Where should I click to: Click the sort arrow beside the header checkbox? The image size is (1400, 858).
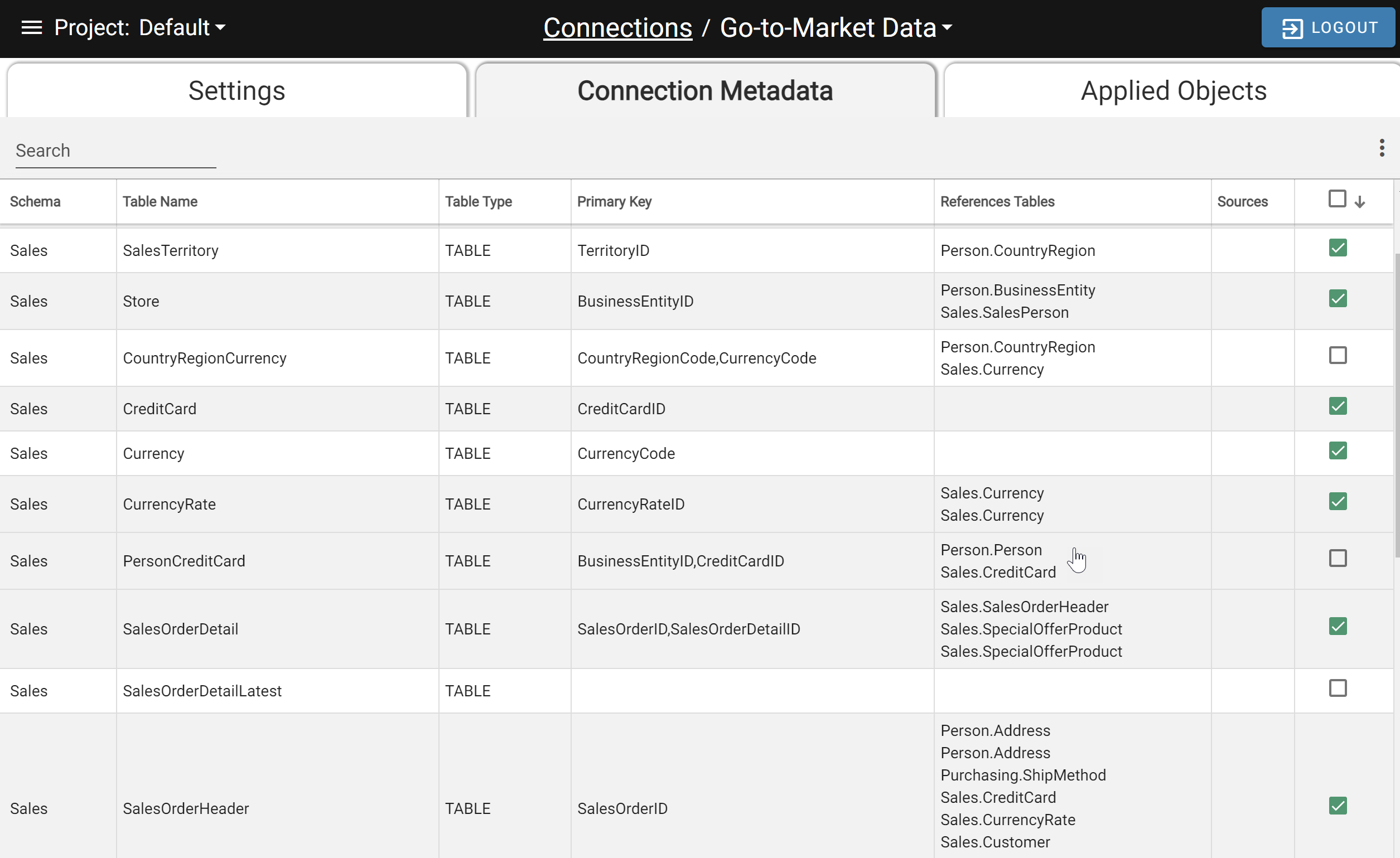click(1360, 202)
